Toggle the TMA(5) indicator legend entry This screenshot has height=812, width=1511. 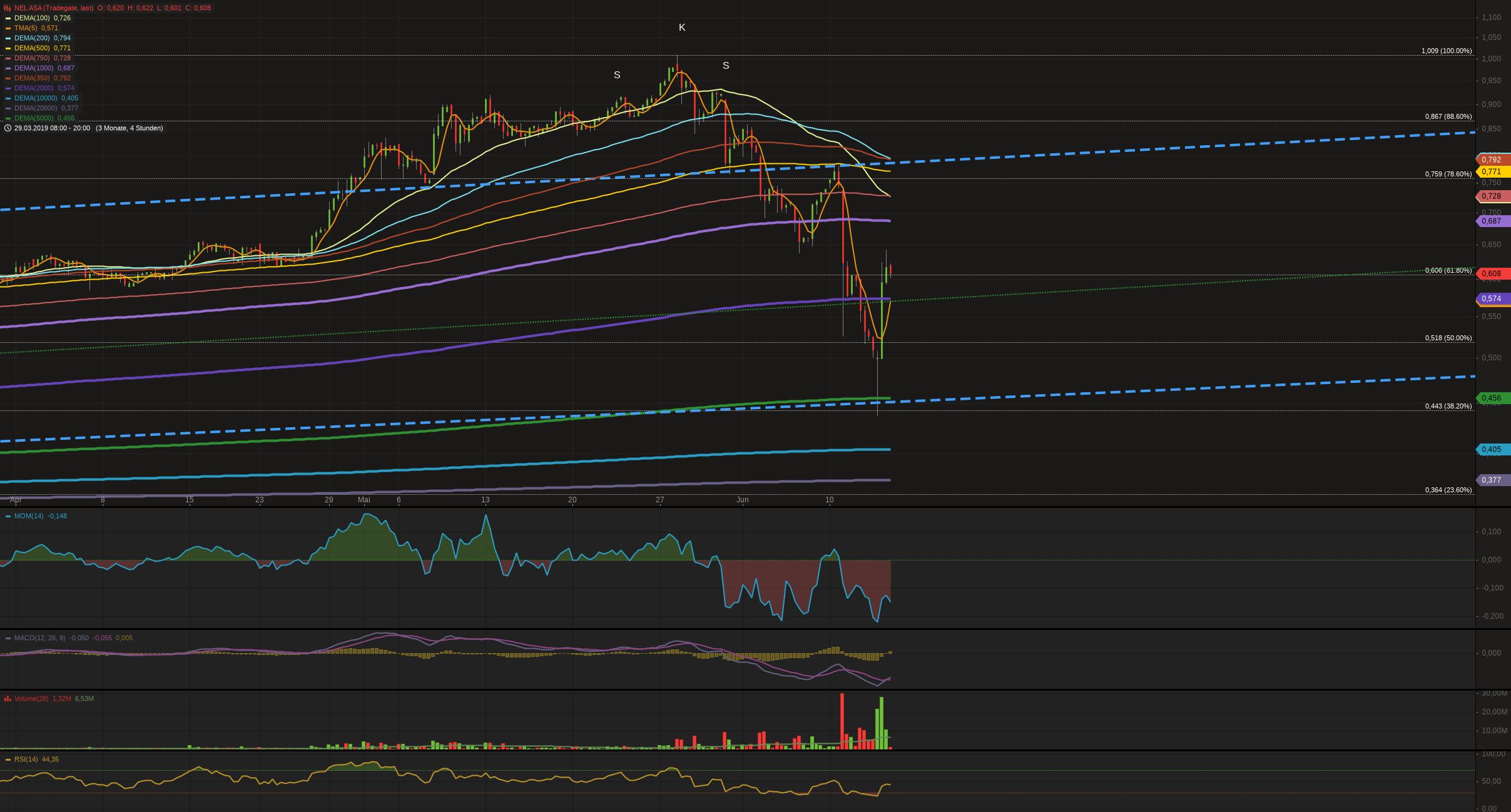pos(26,28)
